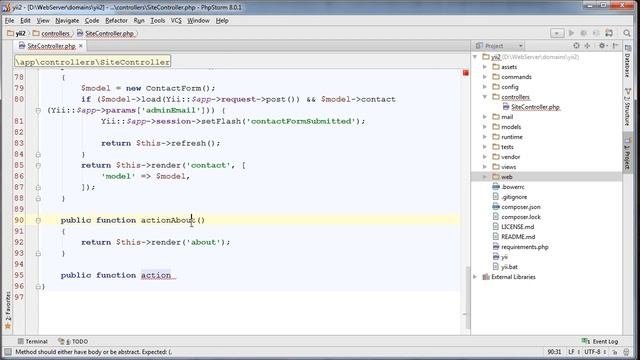Open the VCS menu
The width and height of the screenshot is (640, 360).
click(176, 20)
